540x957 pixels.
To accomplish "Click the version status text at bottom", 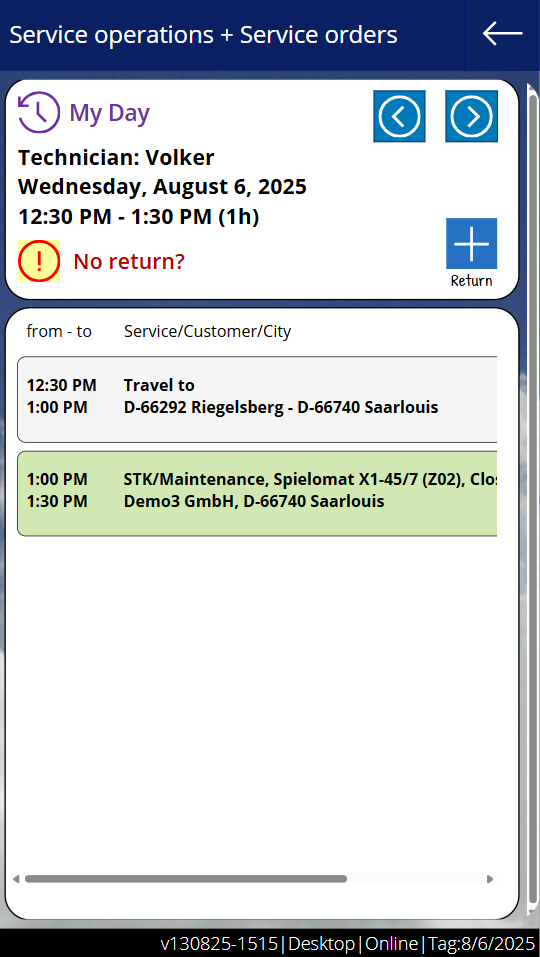I will coord(347,944).
